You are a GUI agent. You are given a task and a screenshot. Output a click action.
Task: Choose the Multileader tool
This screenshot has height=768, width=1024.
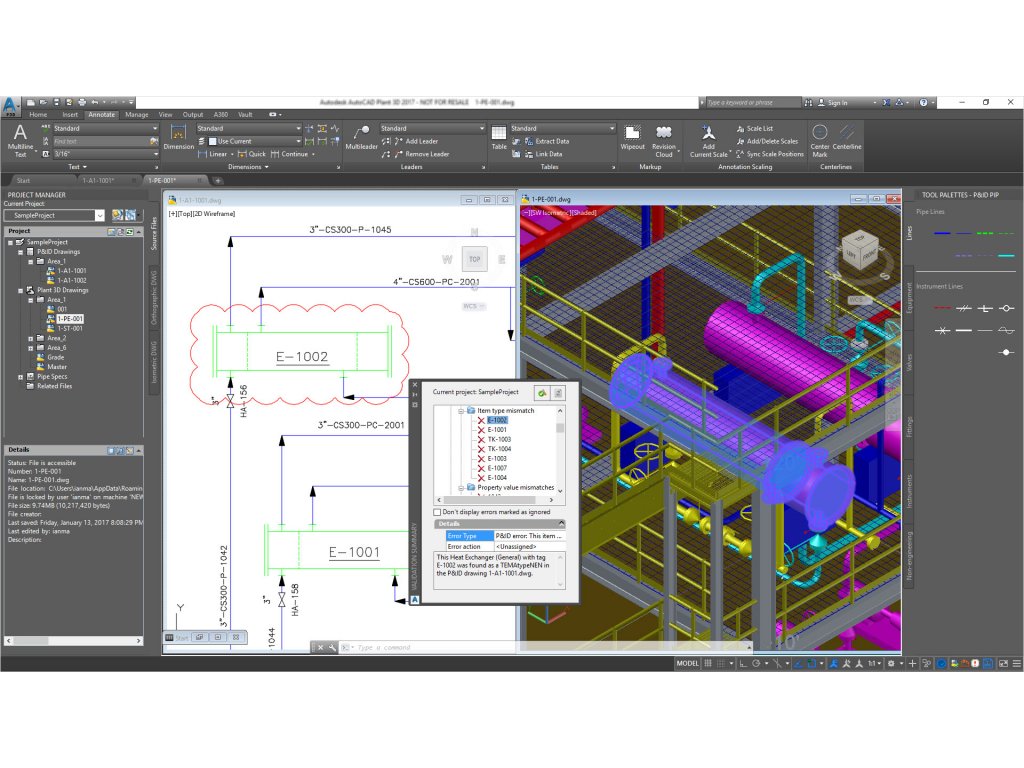tap(361, 137)
